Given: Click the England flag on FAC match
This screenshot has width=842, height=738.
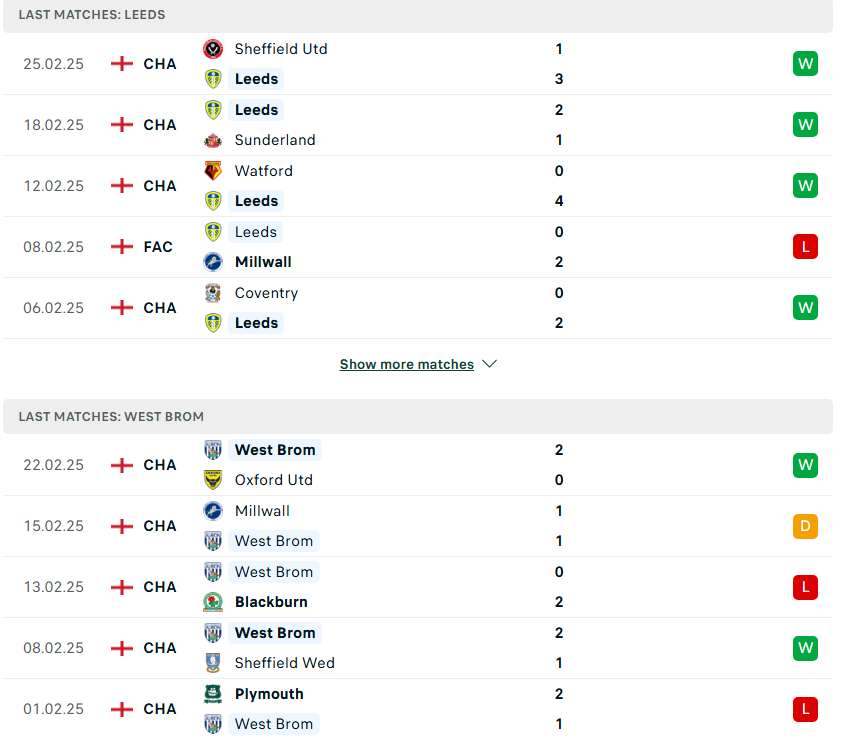Looking at the screenshot, I should [x=122, y=247].
